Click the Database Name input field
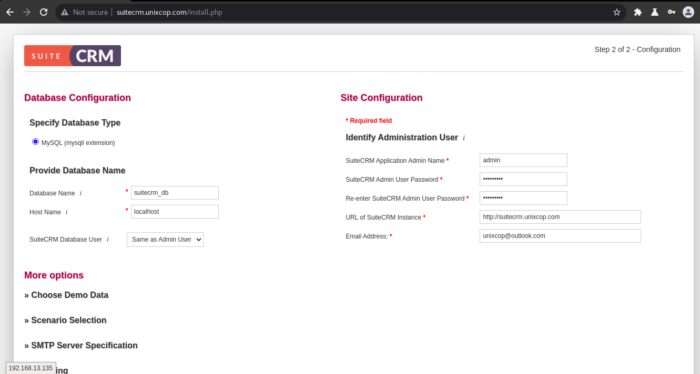The image size is (700, 374). (175, 193)
